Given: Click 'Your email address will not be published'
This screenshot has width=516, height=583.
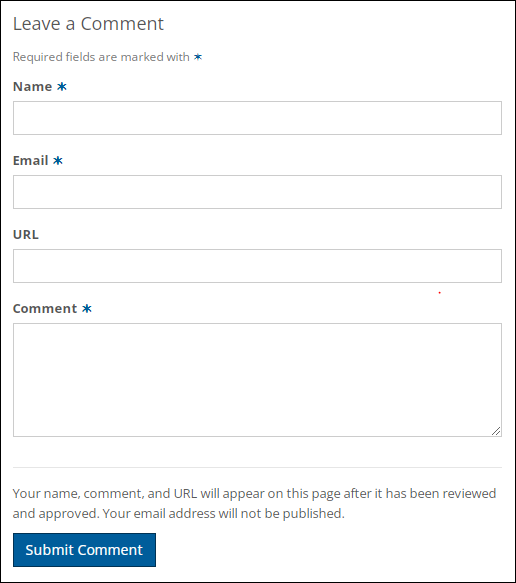Looking at the screenshot, I should tap(223, 513).
